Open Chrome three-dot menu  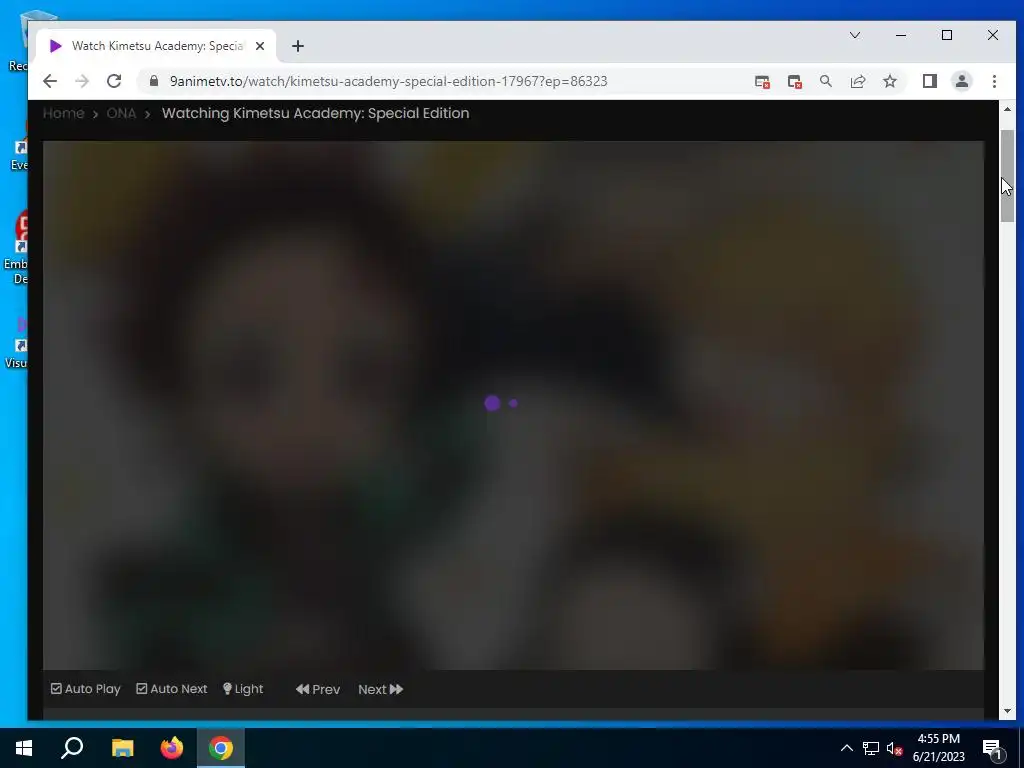pyautogui.click(x=994, y=81)
